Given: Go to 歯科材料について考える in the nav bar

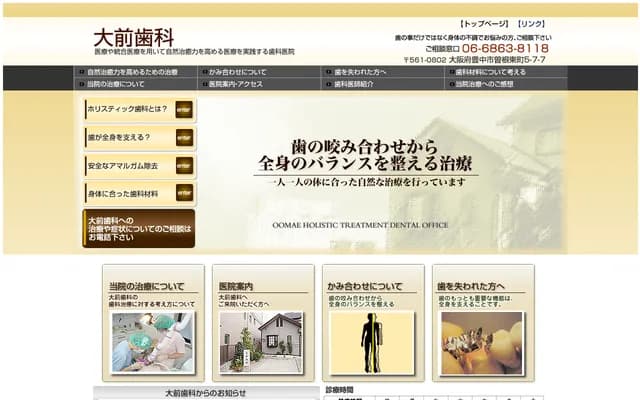Looking at the screenshot, I should point(490,72).
